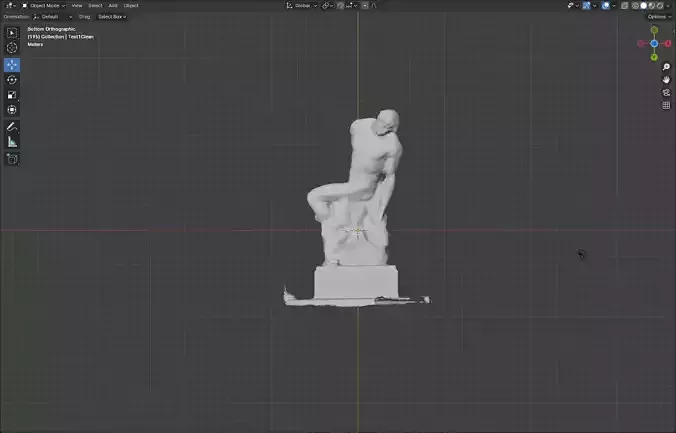Open the Global transform orientation dropdown
This screenshot has height=433, width=676.
click(x=302, y=6)
